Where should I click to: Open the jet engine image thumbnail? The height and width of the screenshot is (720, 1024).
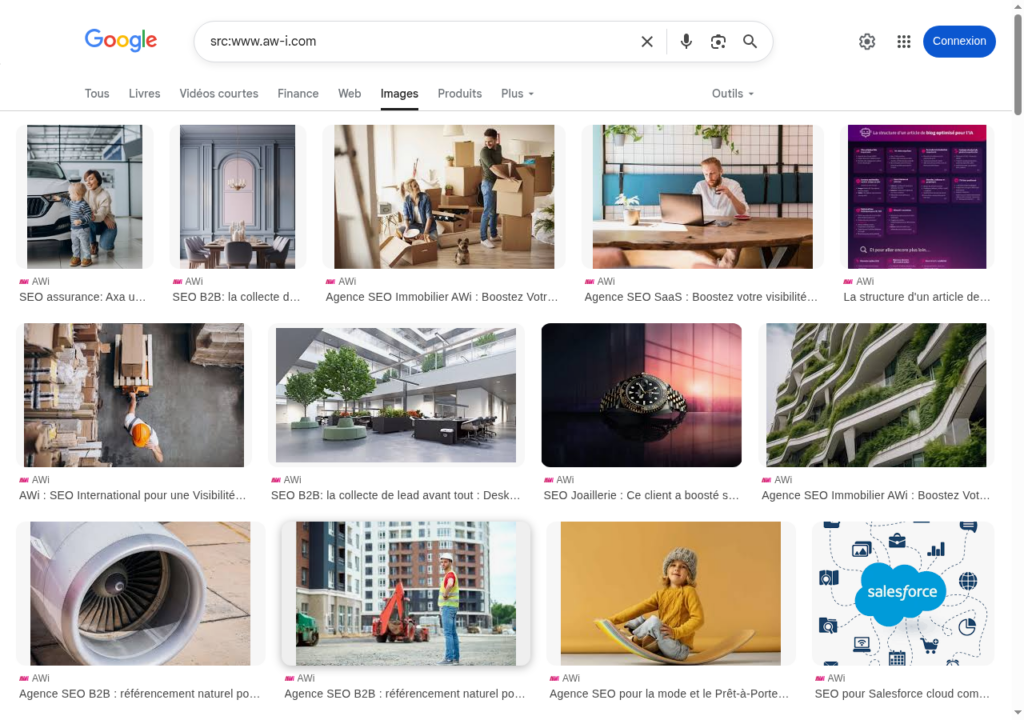coord(140,593)
